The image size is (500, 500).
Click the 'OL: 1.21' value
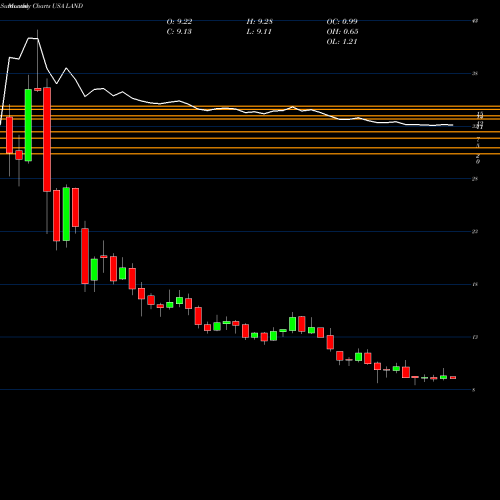click(342, 42)
